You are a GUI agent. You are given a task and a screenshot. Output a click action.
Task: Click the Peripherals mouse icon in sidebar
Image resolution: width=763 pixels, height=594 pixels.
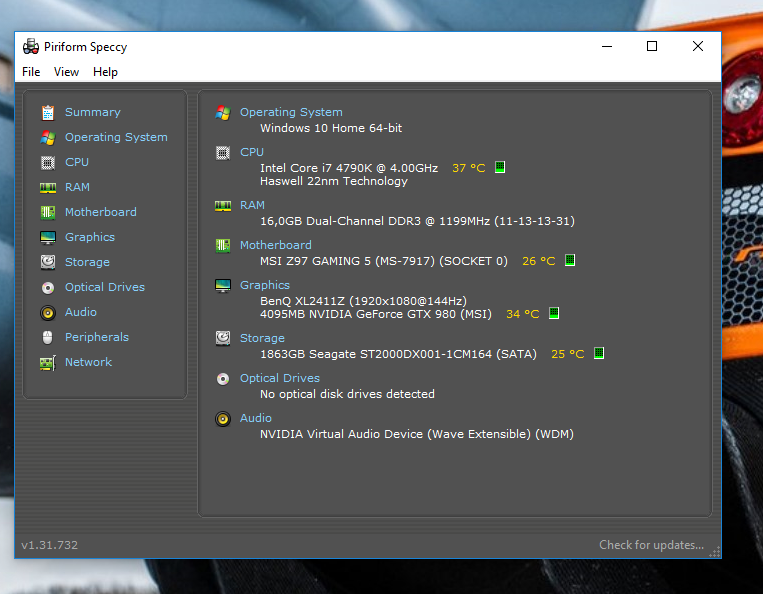pyautogui.click(x=47, y=337)
